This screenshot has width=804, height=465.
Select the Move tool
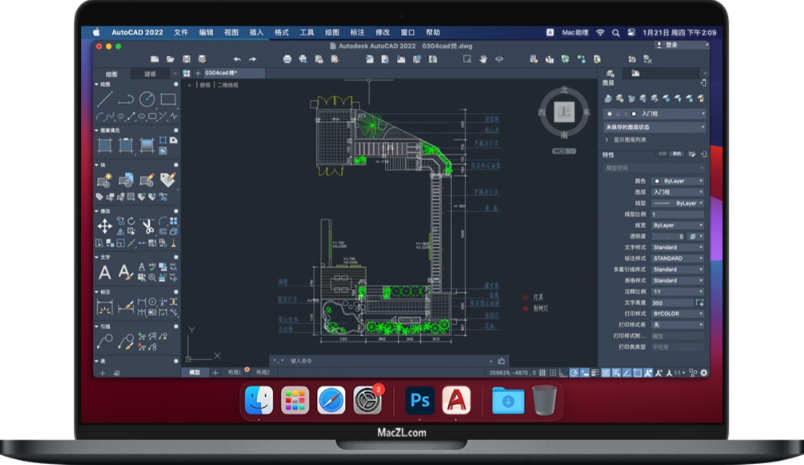pyautogui.click(x=105, y=226)
